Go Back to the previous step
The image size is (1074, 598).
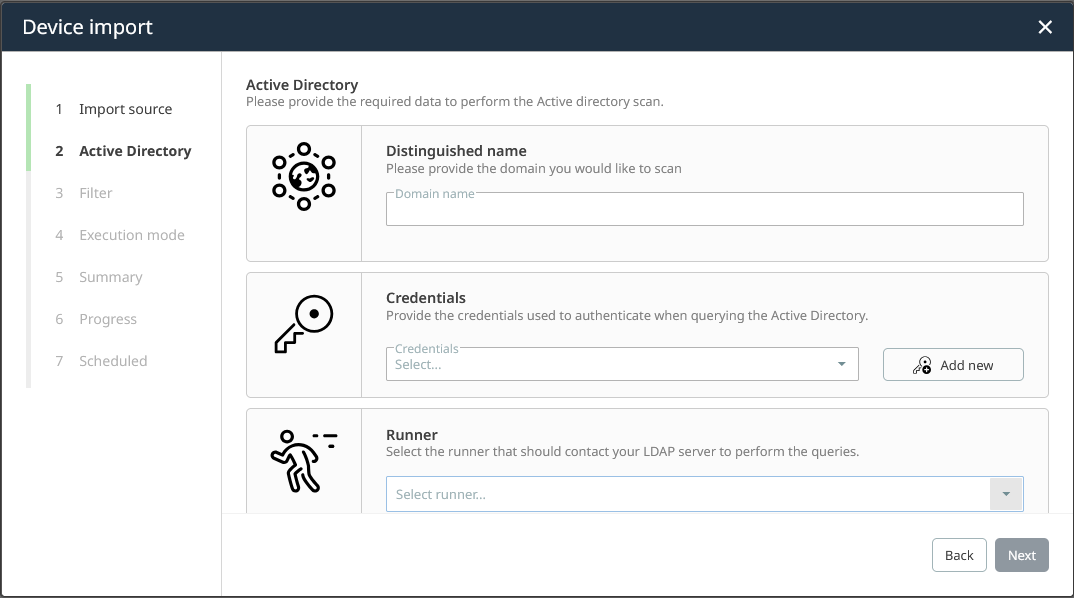click(x=959, y=556)
